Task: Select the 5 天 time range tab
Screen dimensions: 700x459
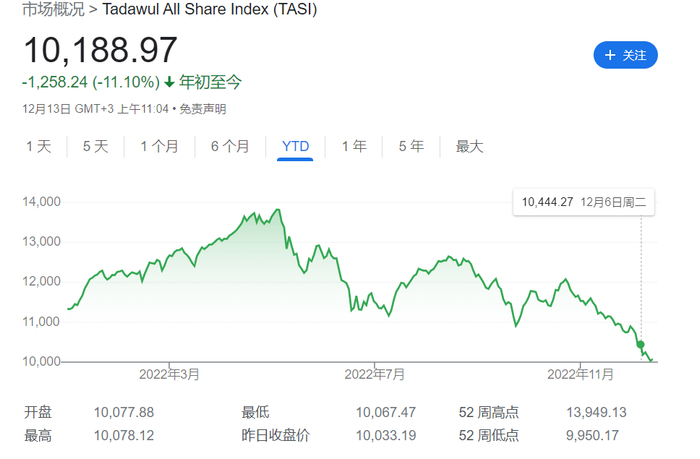Action: tap(96, 146)
